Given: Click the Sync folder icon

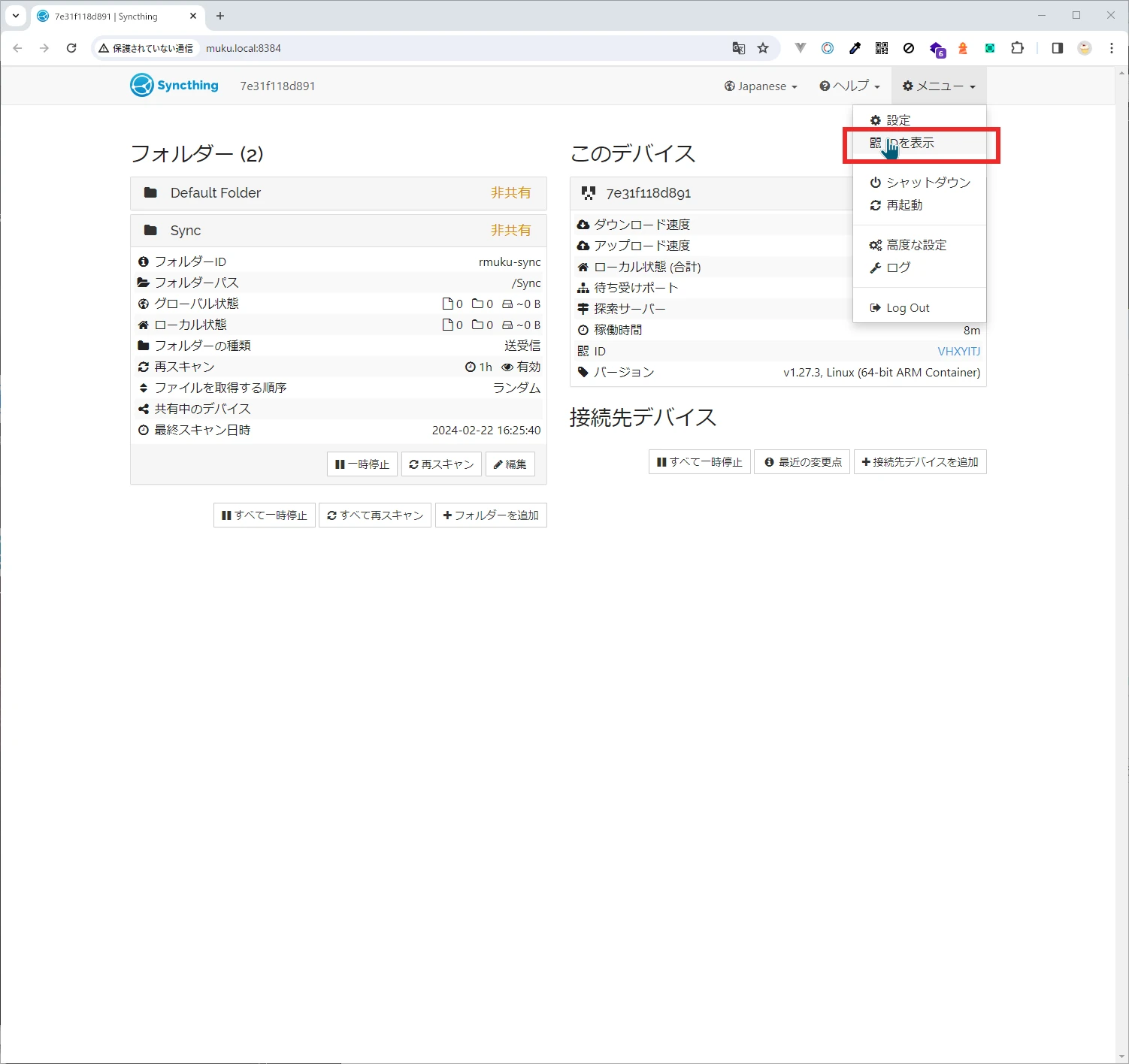Looking at the screenshot, I should pos(150,230).
